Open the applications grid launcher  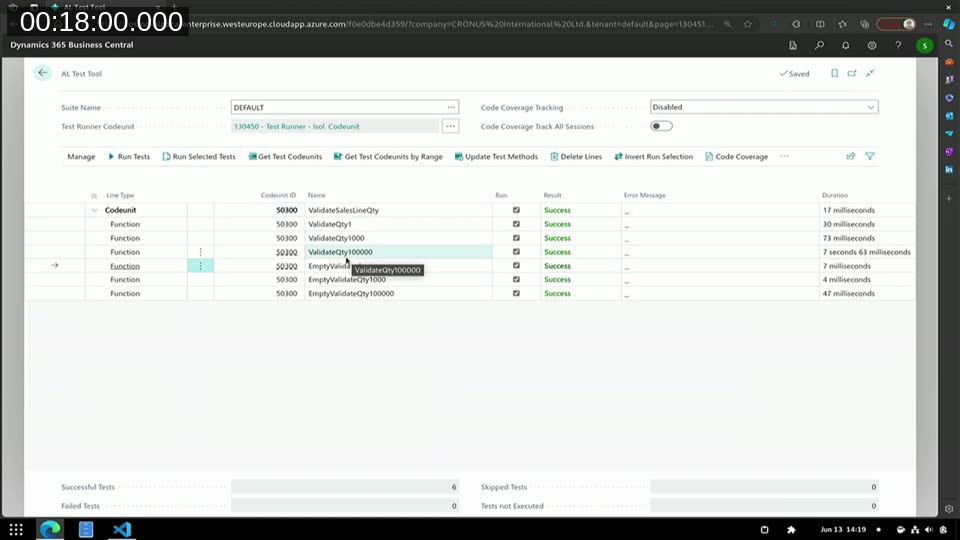[16, 529]
